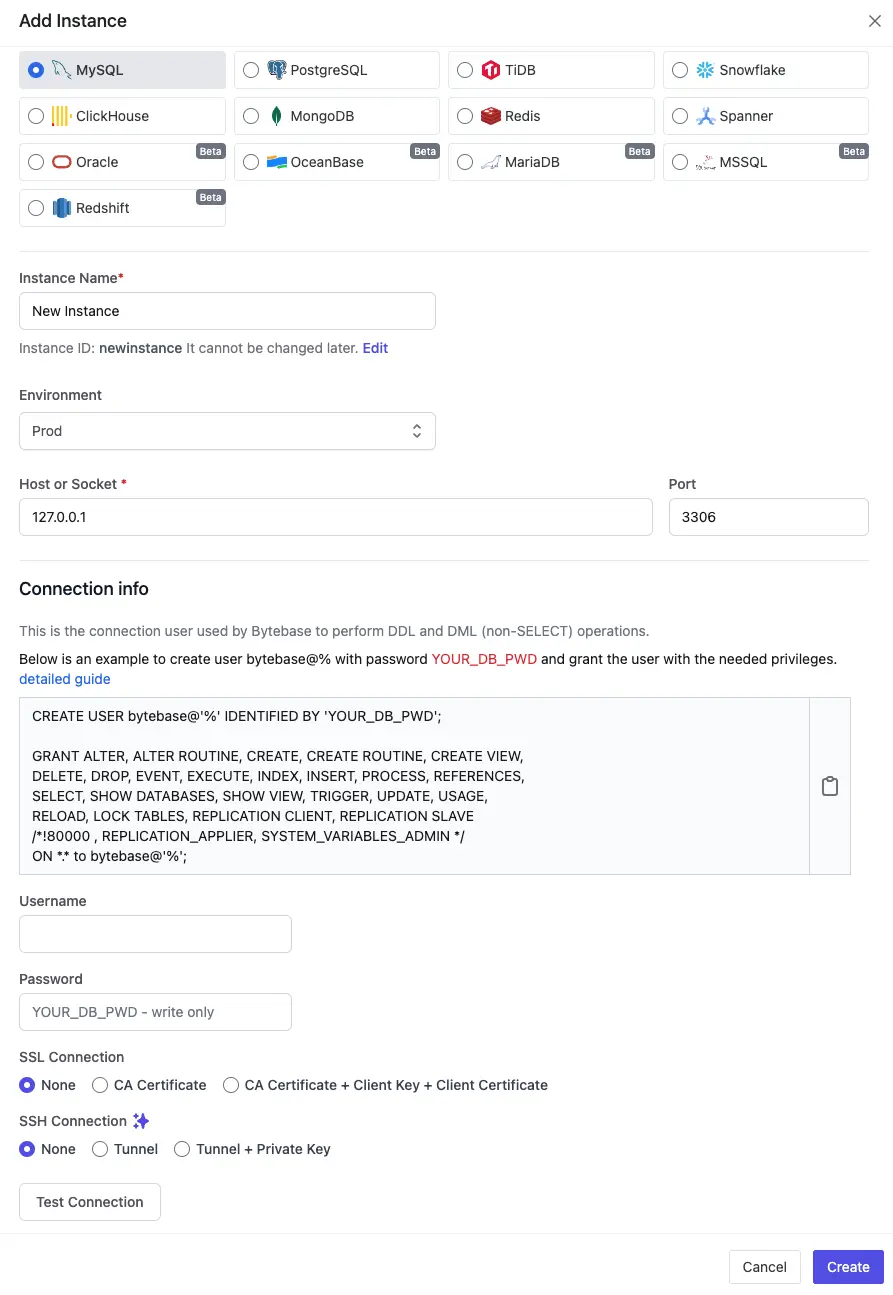Select CA Certificate + Client Key + Client Certificate
Viewport: 893px width, 1295px height.
tap(231, 1085)
